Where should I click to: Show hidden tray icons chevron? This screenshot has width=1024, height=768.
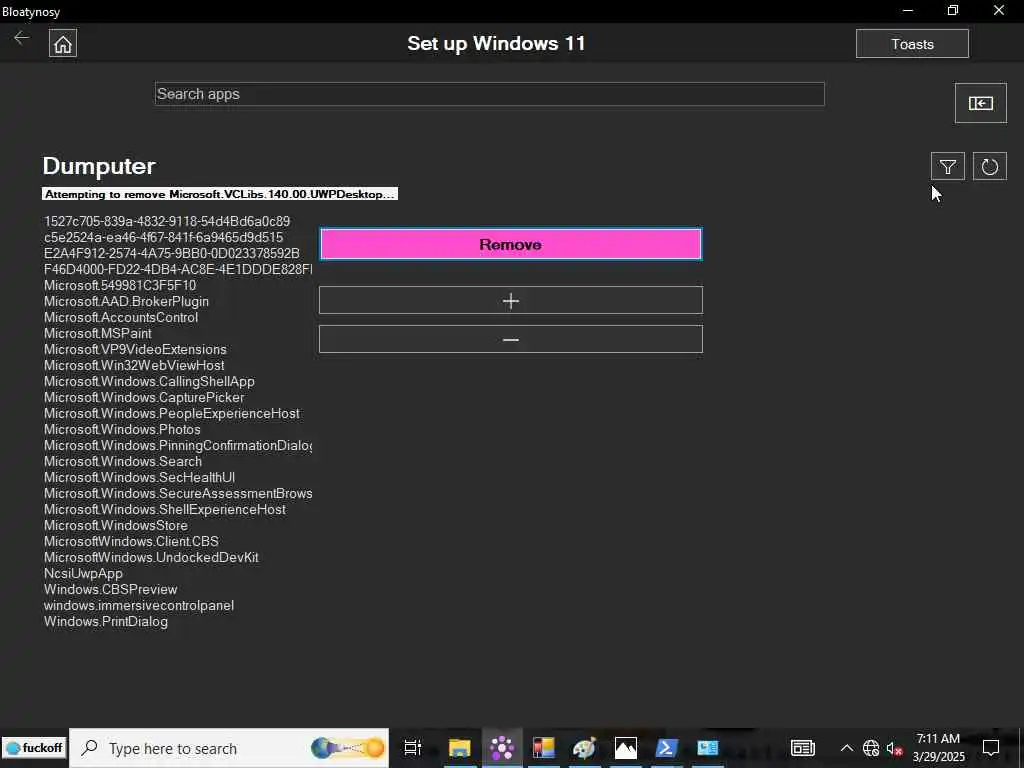pos(846,748)
